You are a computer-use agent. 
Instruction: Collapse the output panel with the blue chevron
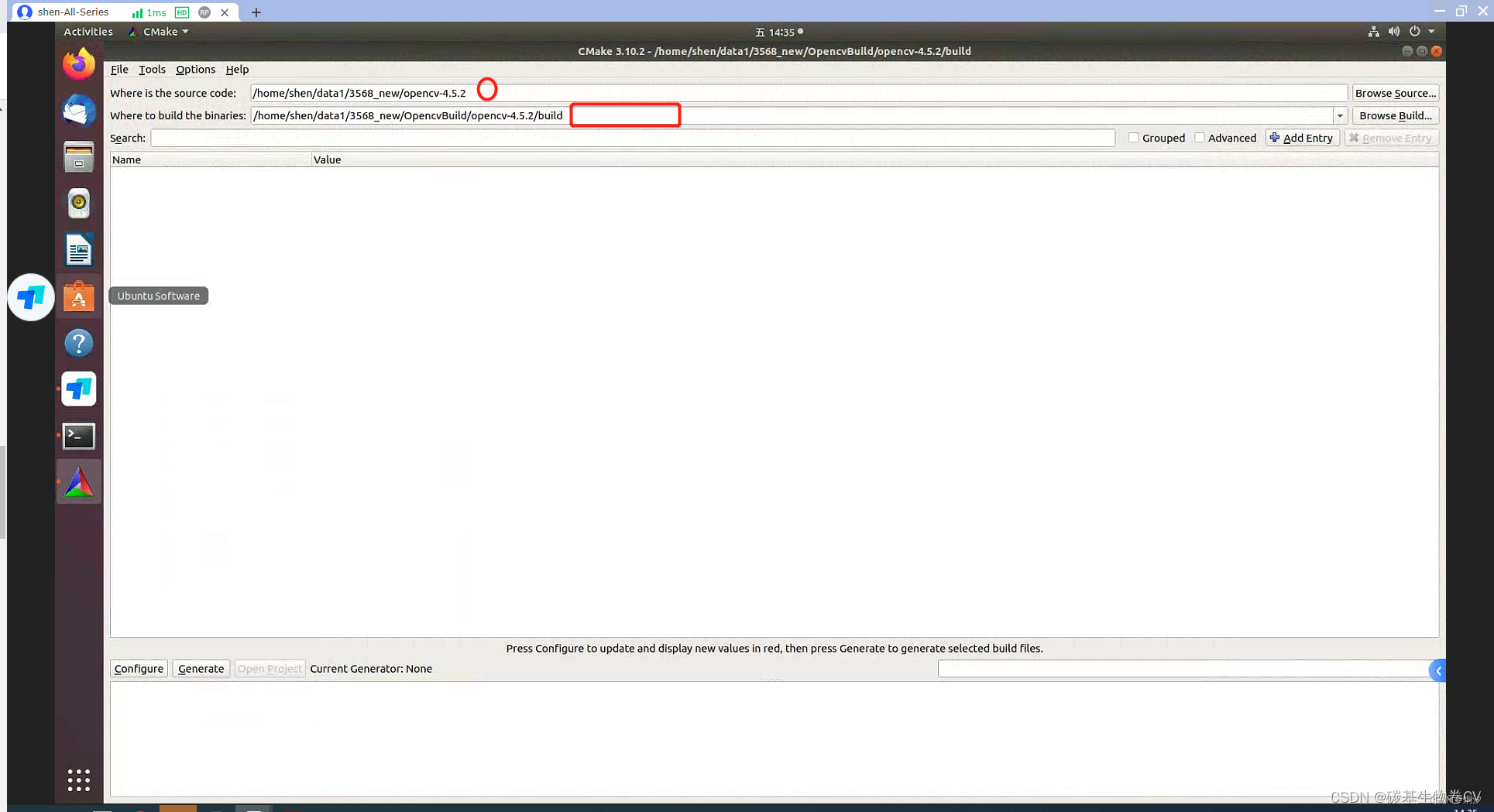[1437, 670]
